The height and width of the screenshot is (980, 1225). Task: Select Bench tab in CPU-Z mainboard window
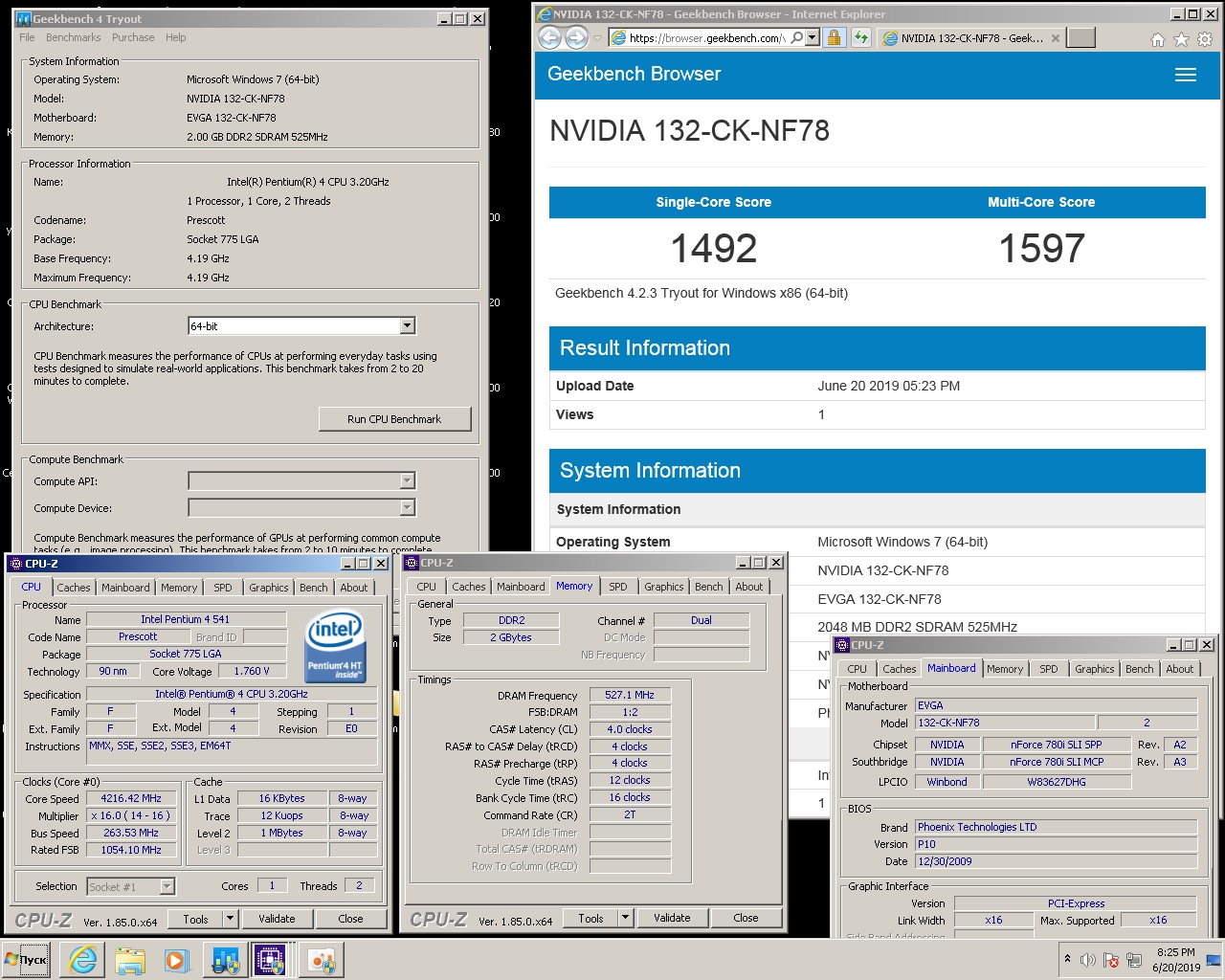pos(1139,669)
